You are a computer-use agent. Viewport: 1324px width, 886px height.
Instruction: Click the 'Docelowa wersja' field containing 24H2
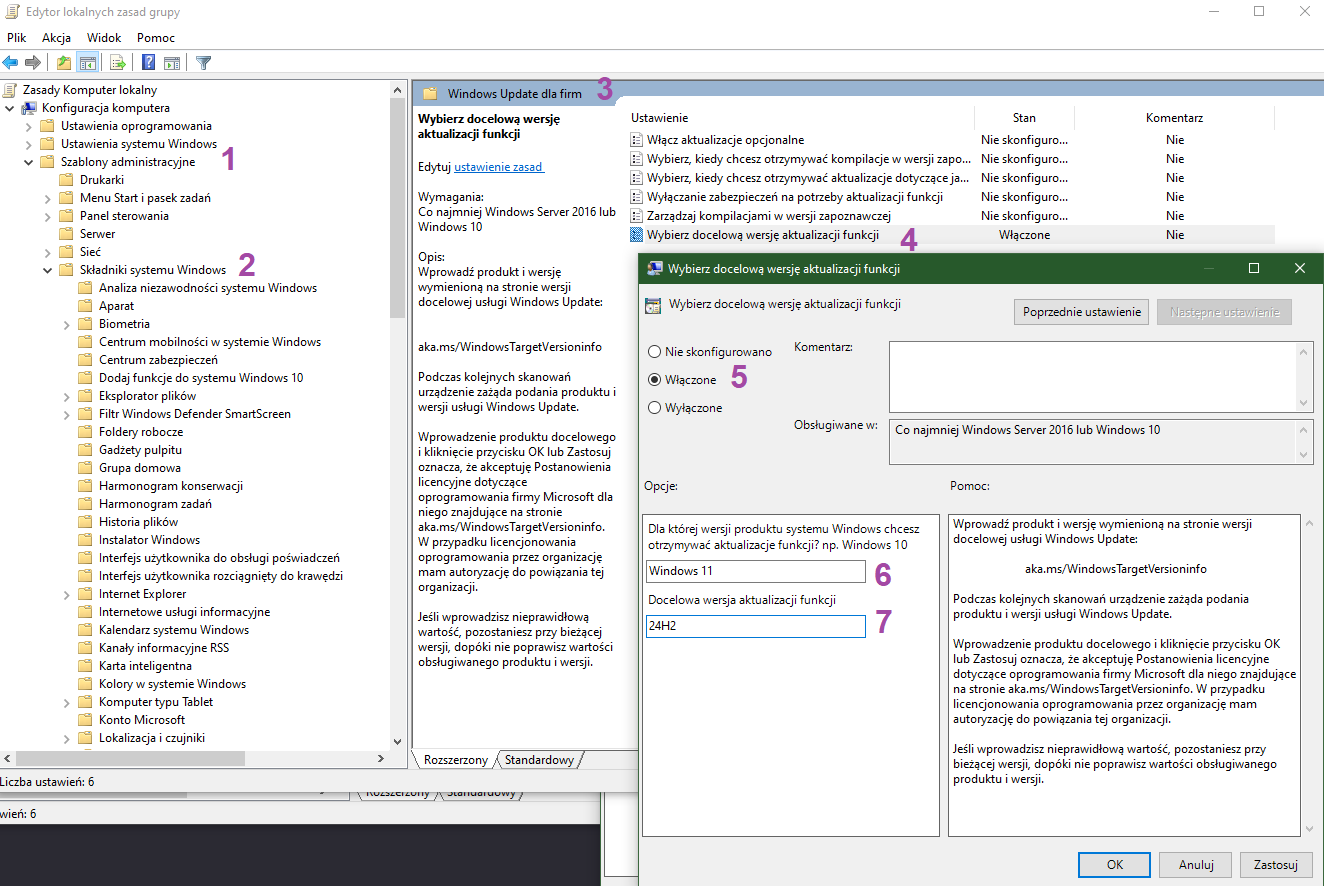click(x=755, y=627)
